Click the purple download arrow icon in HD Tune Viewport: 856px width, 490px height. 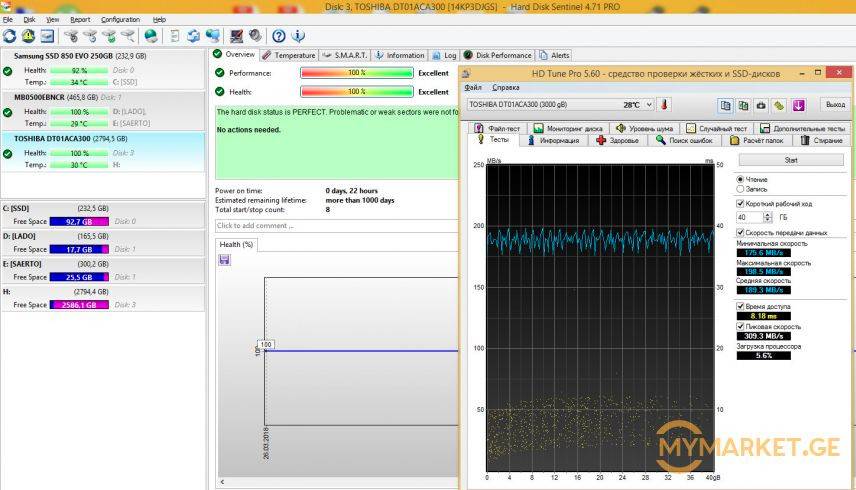pyautogui.click(x=798, y=105)
